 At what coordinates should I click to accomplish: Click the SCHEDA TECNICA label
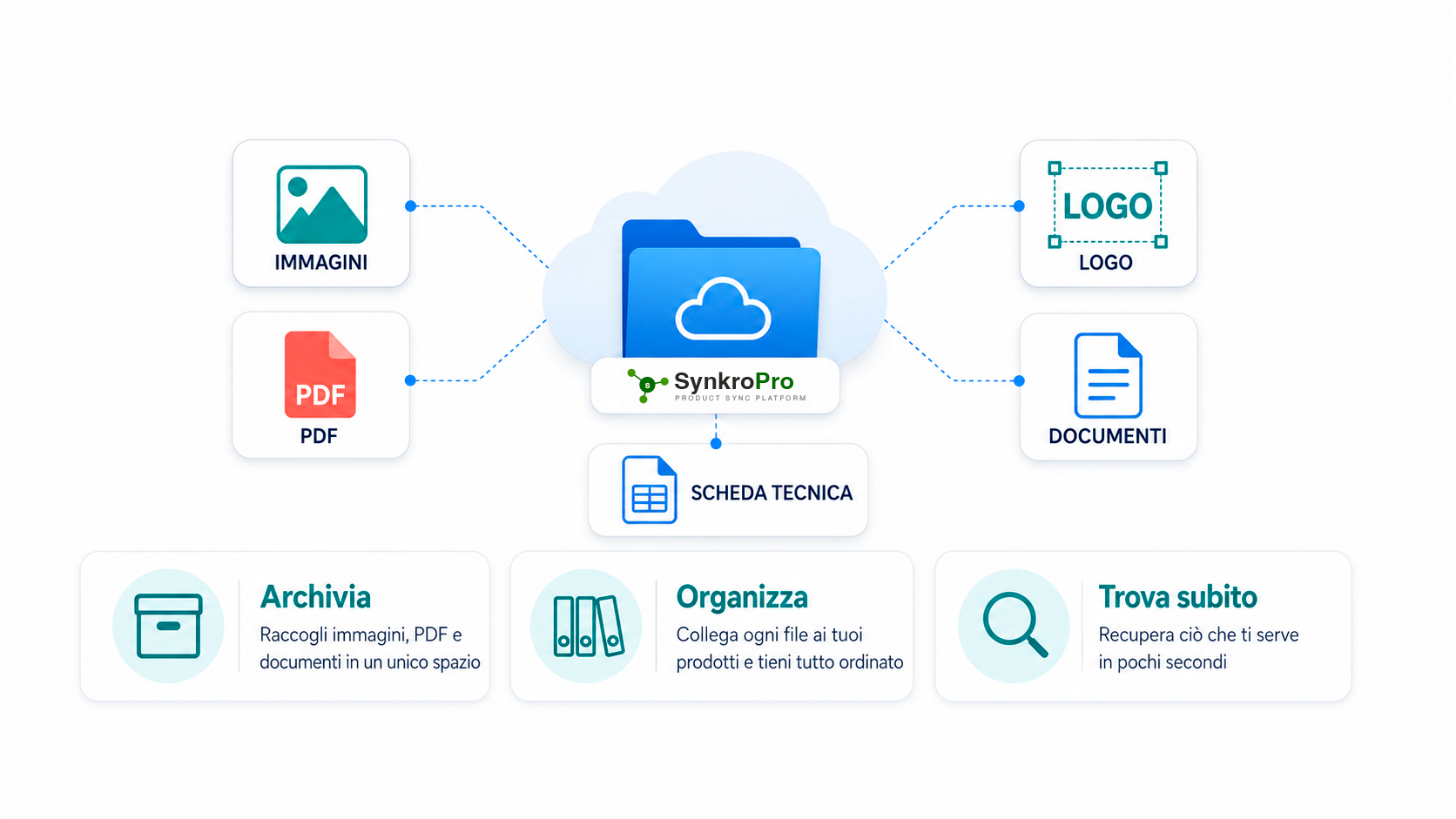(772, 493)
